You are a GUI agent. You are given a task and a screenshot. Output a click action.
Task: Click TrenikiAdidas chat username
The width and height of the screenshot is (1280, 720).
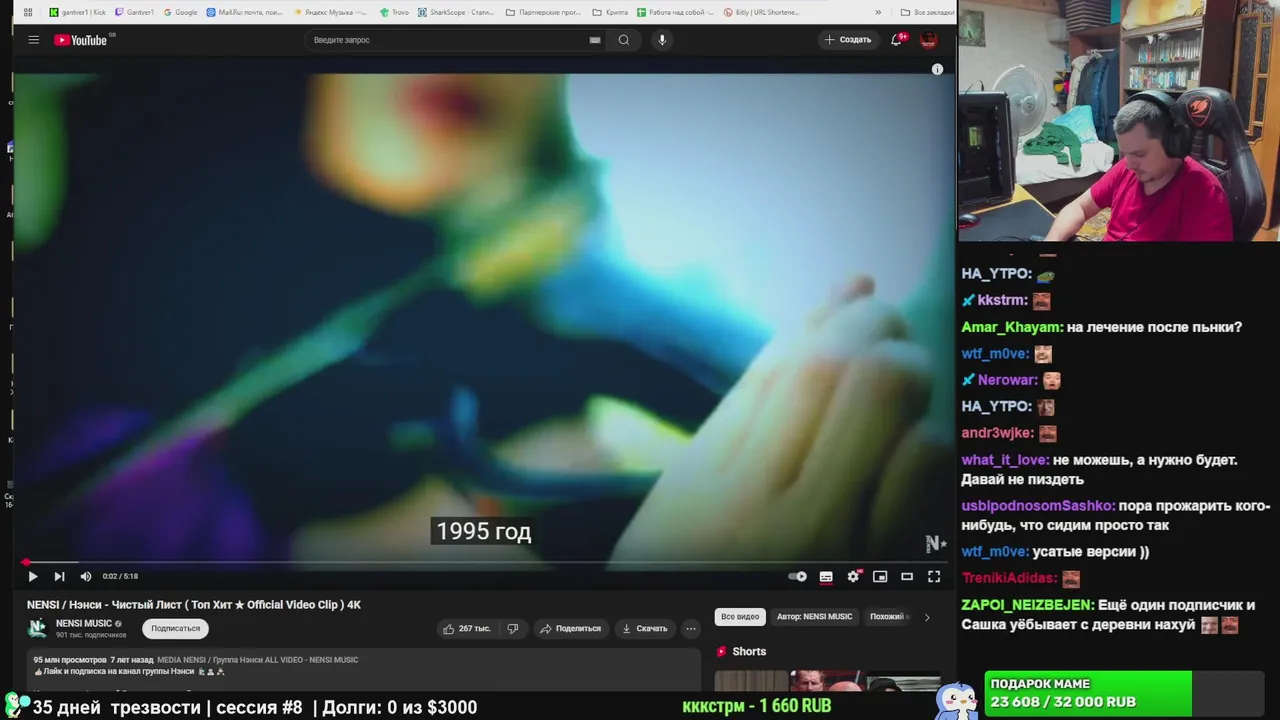(x=1009, y=578)
